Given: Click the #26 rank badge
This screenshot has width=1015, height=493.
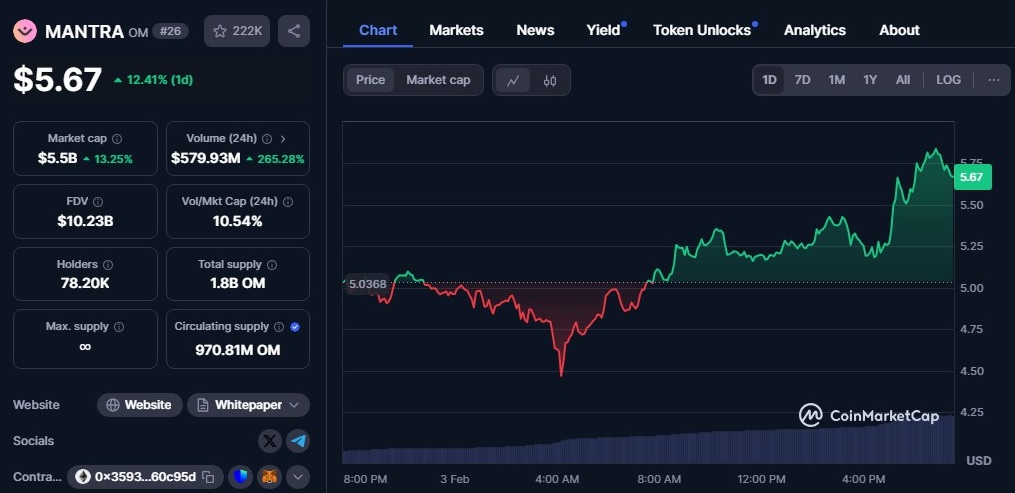Looking at the screenshot, I should pyautogui.click(x=170, y=31).
